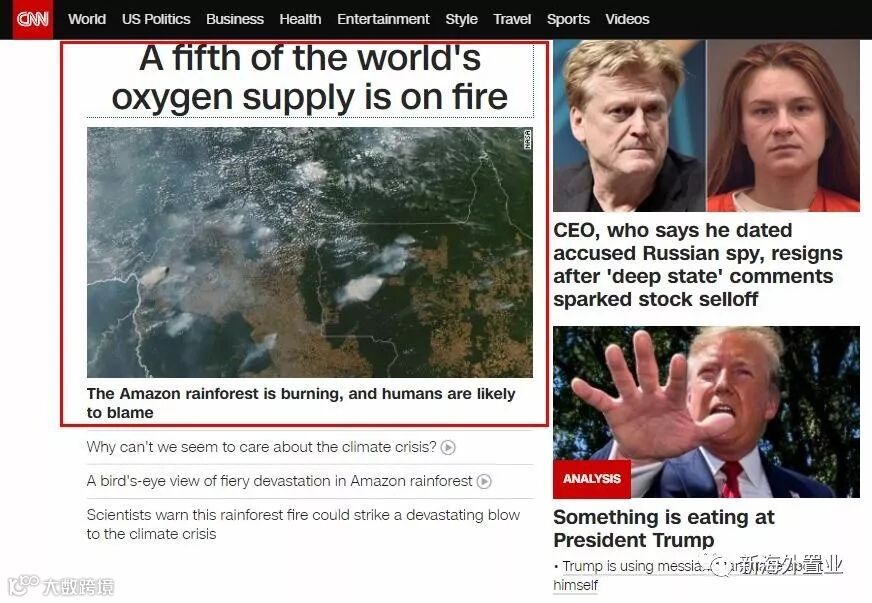Select the Health nav item
The image size is (872, 603).
(x=300, y=19)
